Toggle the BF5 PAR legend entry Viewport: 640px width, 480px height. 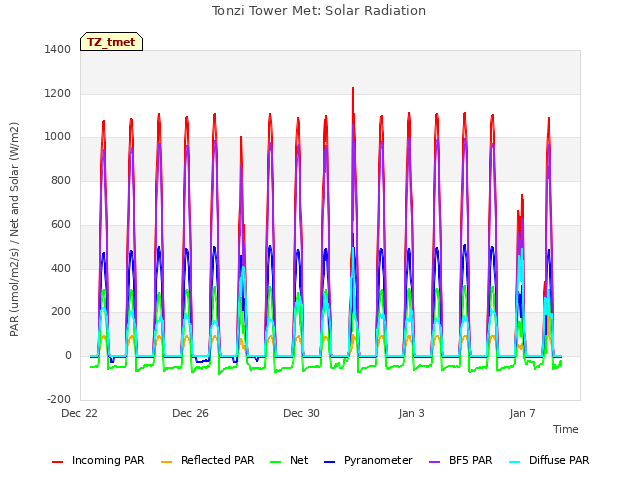click(x=461, y=460)
